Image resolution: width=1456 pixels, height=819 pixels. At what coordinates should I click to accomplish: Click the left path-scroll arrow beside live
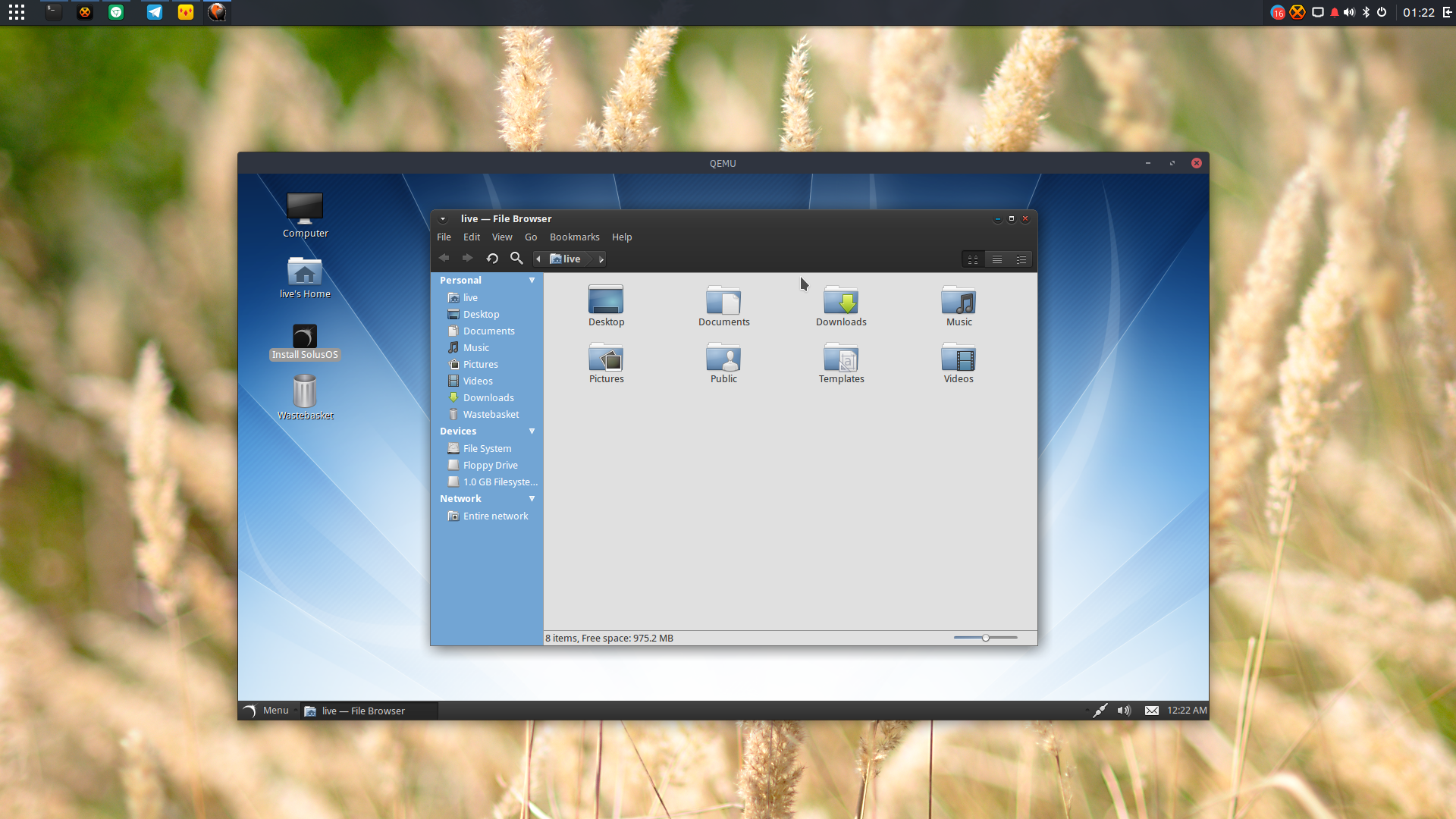click(538, 259)
